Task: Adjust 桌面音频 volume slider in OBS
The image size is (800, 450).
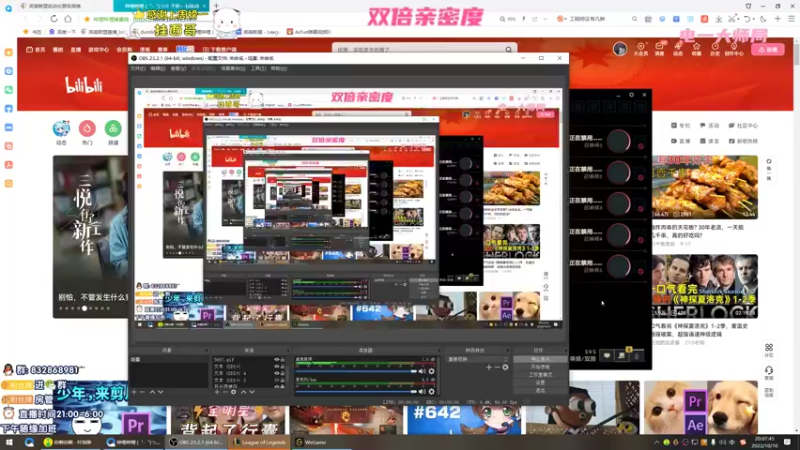Action: pyautogui.click(x=356, y=371)
